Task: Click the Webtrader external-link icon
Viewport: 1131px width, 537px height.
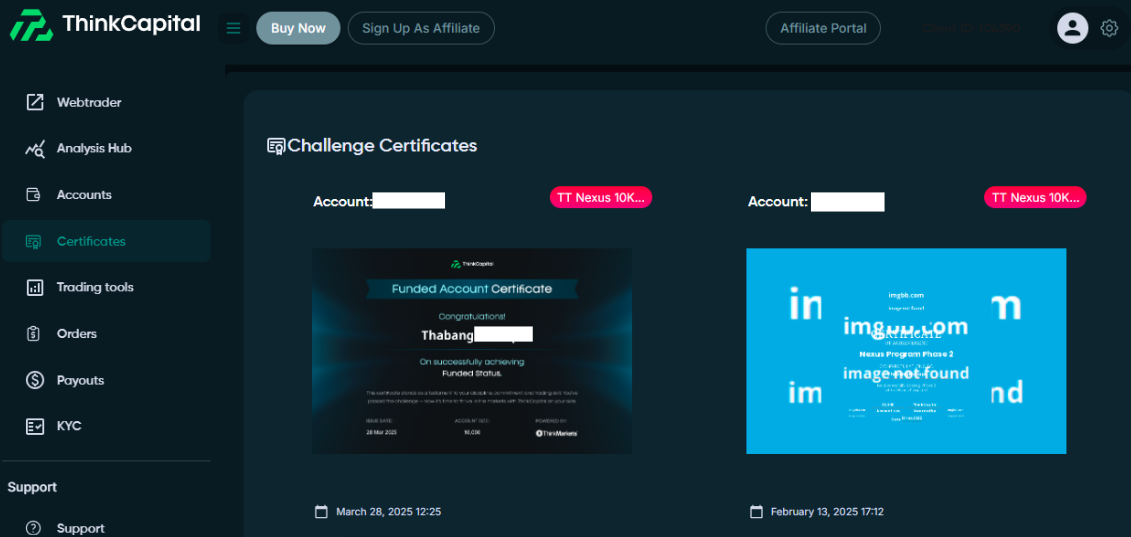Action: (x=35, y=102)
